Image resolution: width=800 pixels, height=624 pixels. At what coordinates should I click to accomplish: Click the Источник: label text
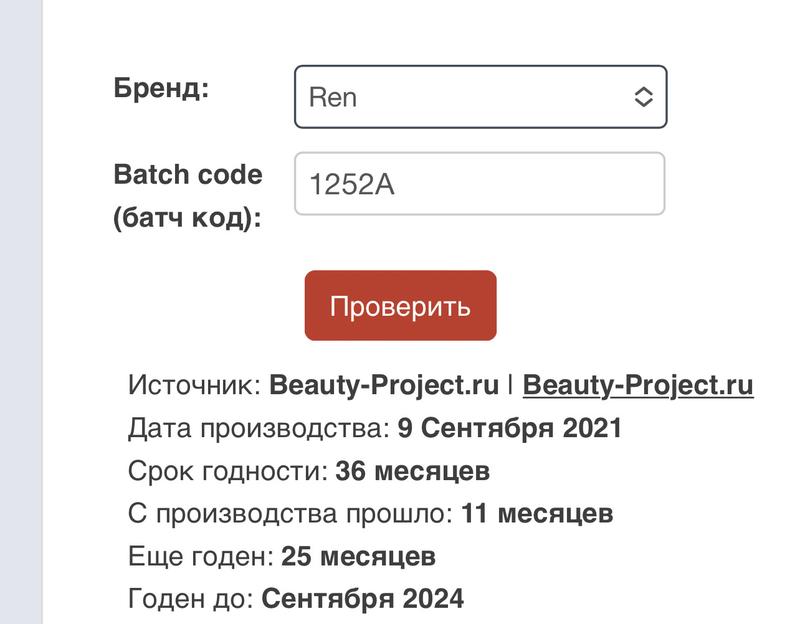tap(195, 386)
